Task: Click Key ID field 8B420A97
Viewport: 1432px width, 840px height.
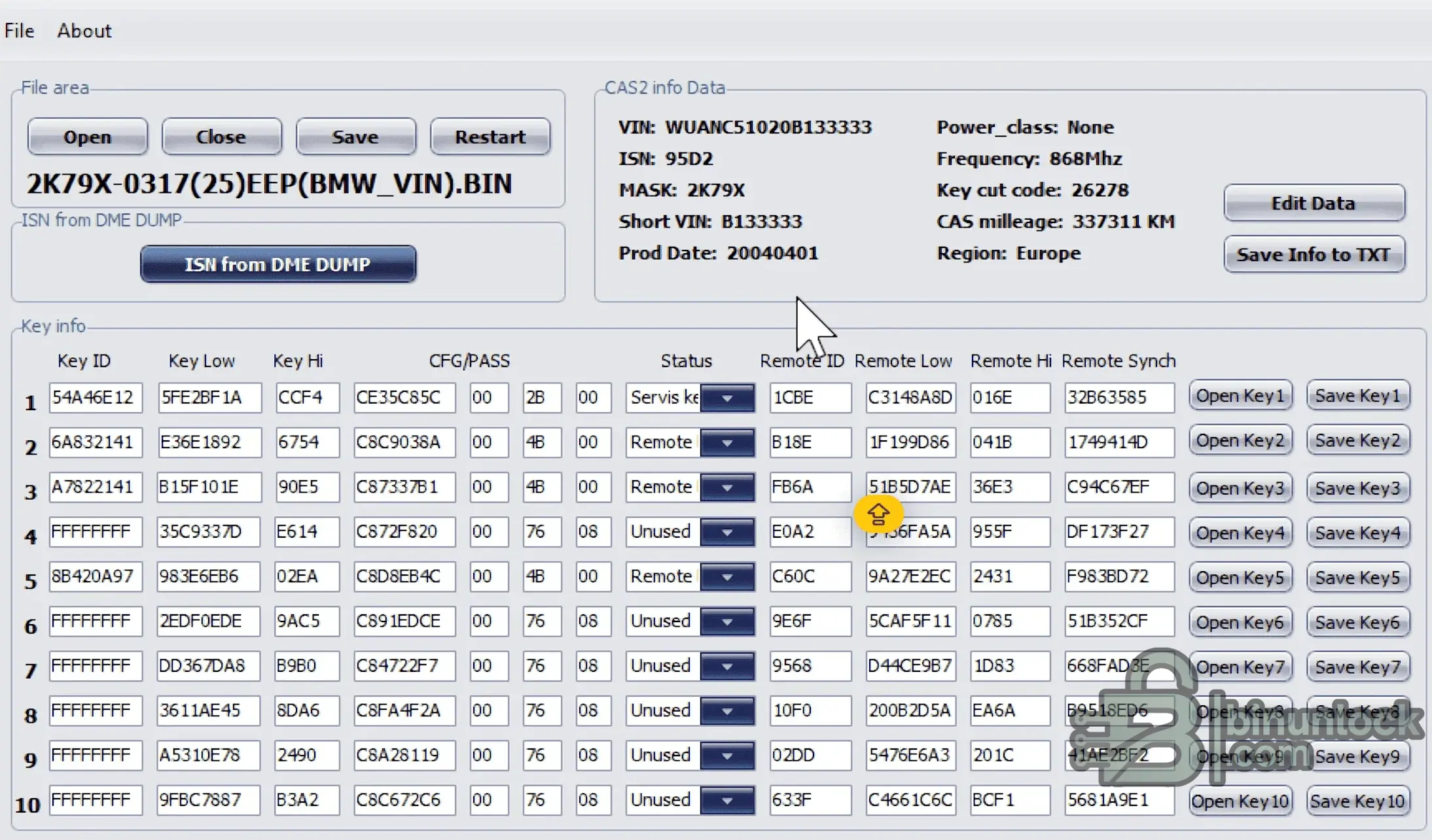Action: pyautogui.click(x=96, y=576)
